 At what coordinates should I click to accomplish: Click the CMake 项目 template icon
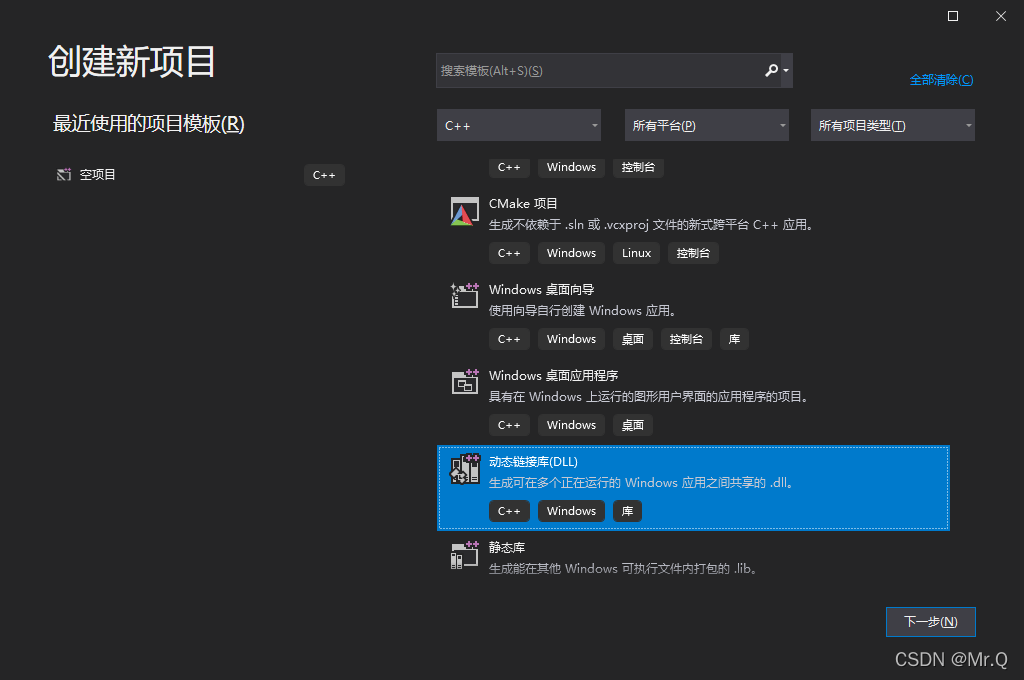click(464, 211)
